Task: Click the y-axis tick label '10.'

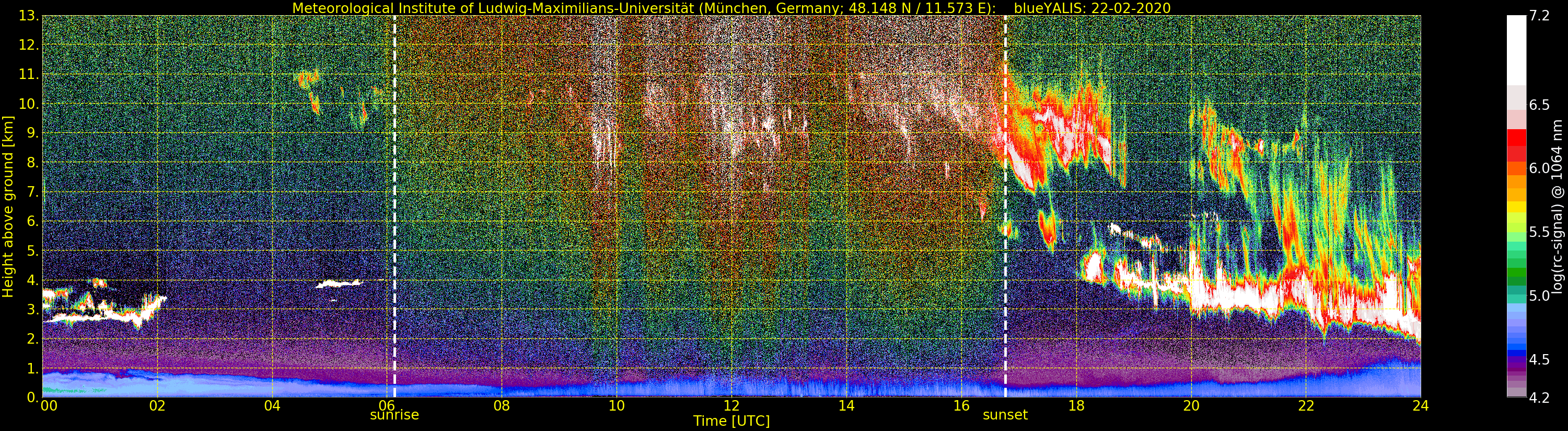Action: click(30, 104)
